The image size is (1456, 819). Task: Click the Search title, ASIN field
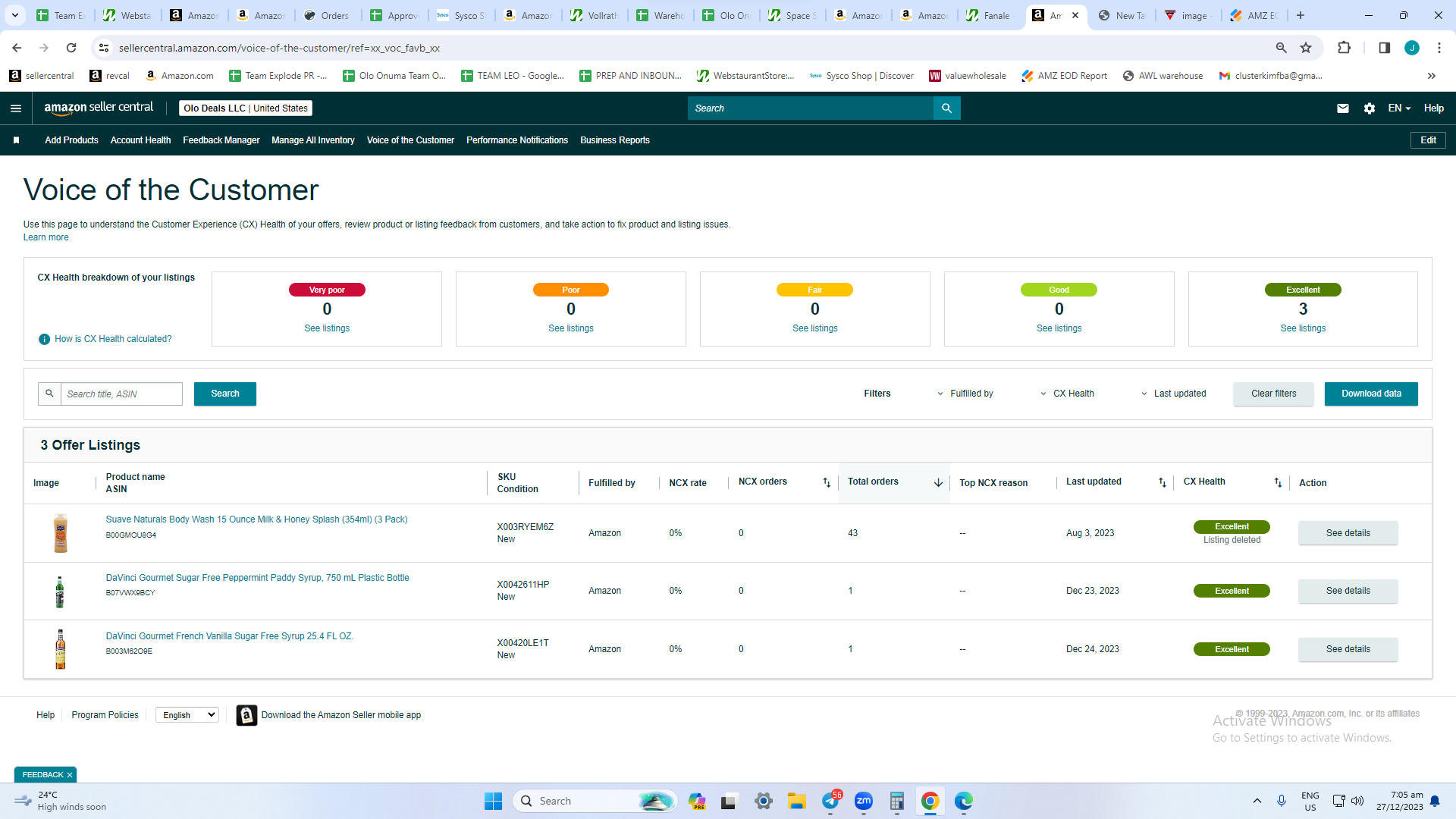(121, 394)
